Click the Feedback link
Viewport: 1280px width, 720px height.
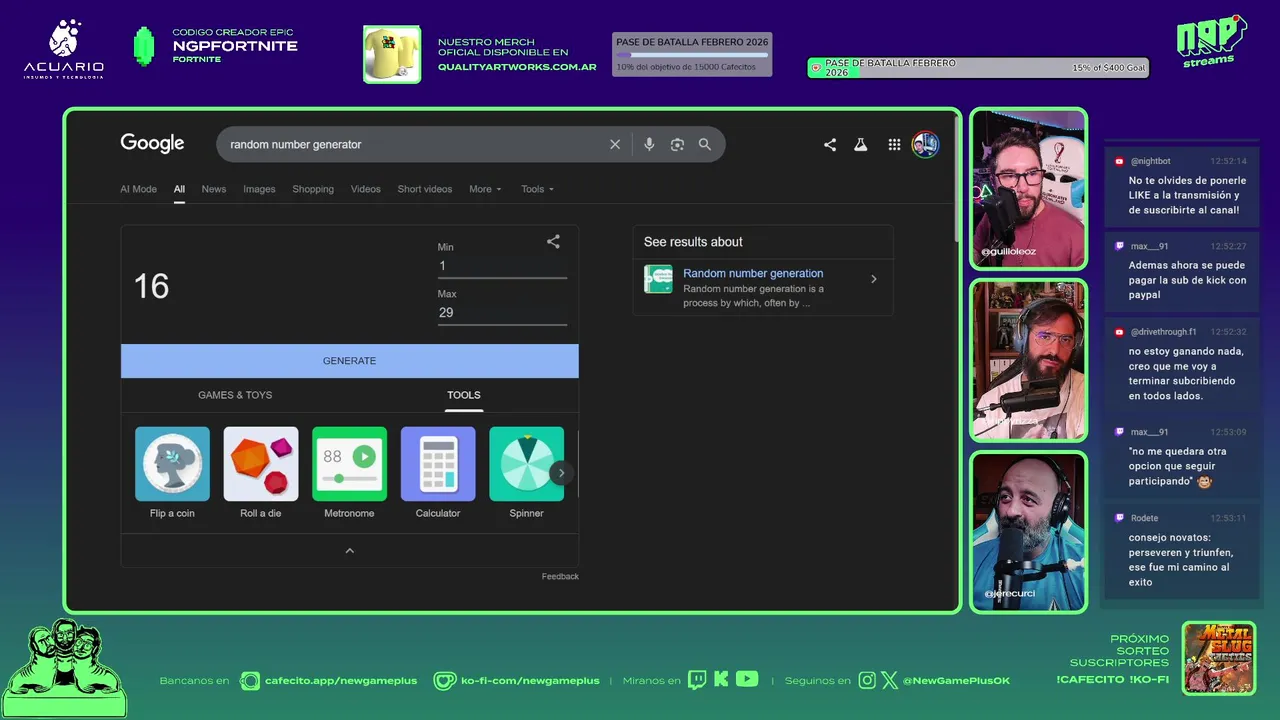560,576
